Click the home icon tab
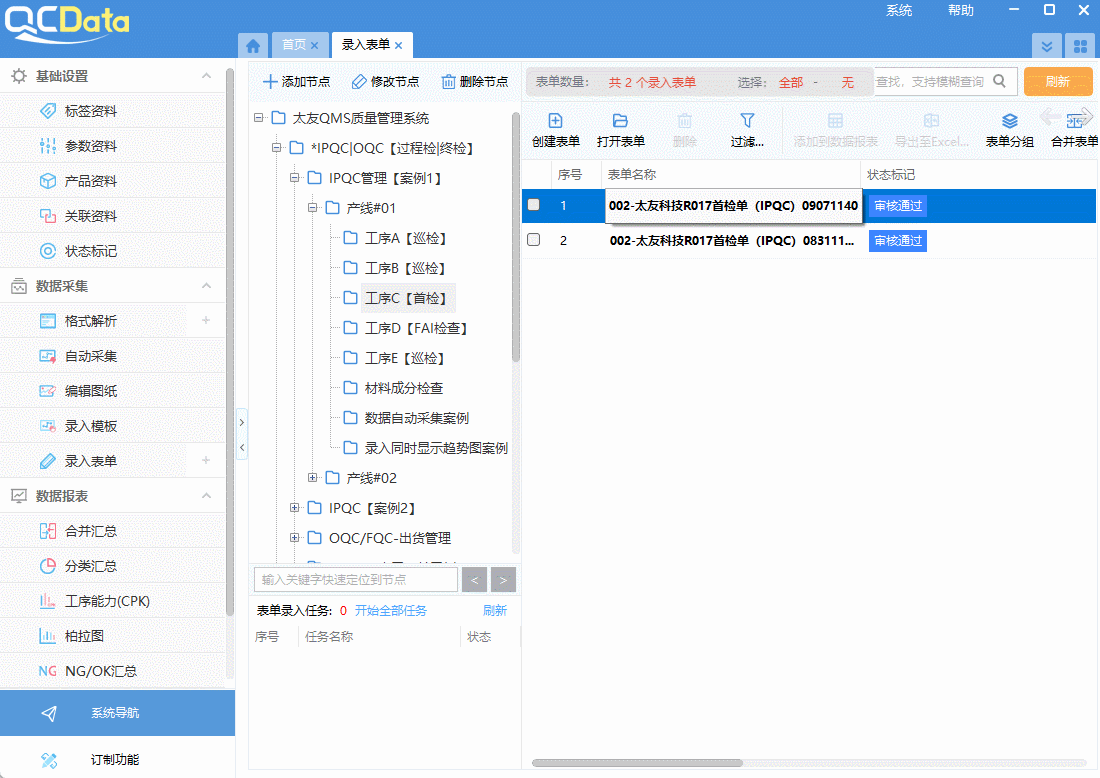 coord(253,45)
